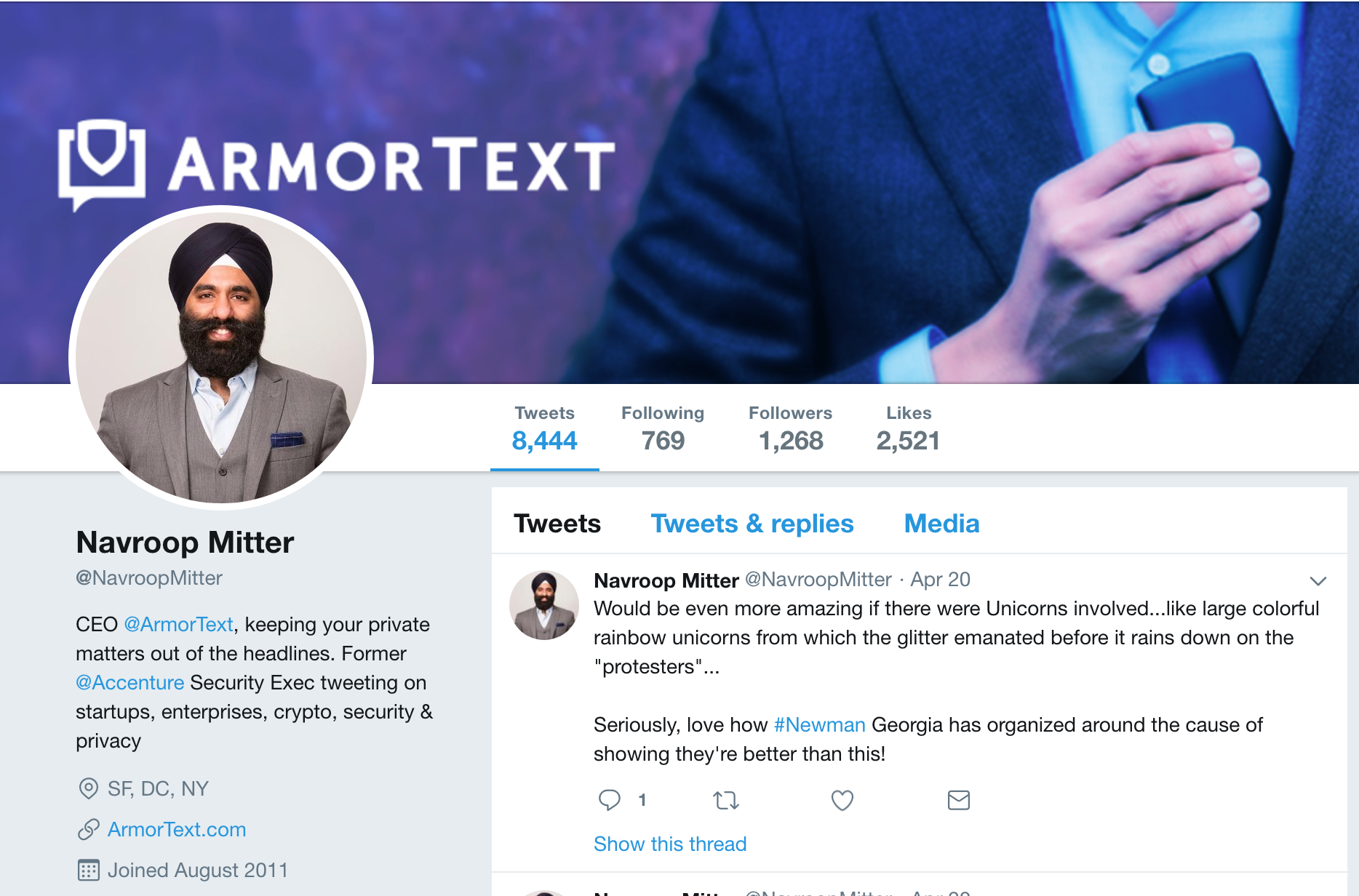Click the reply speech bubble icon
1359x896 pixels.
pos(609,800)
